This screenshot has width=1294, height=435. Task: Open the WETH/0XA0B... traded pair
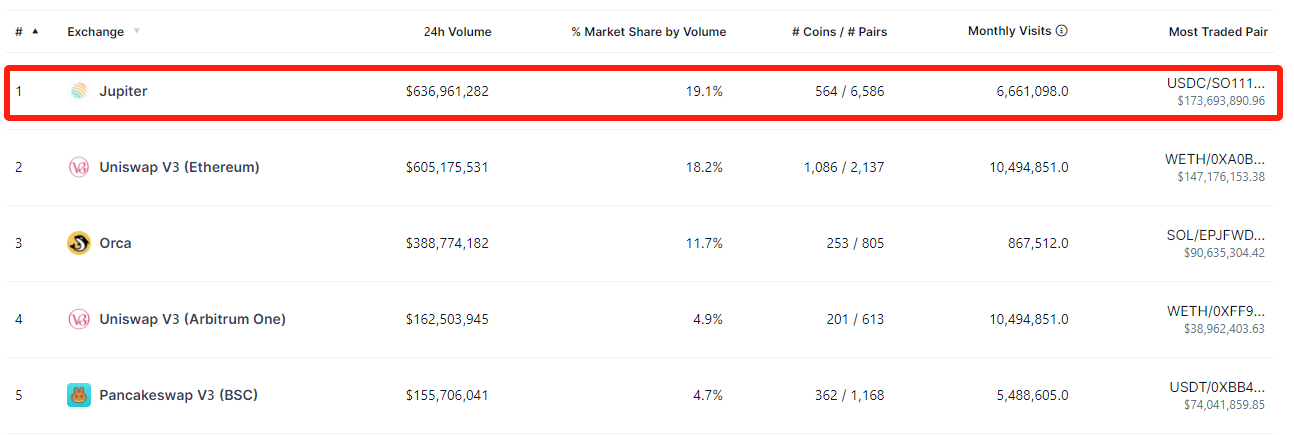click(1215, 160)
